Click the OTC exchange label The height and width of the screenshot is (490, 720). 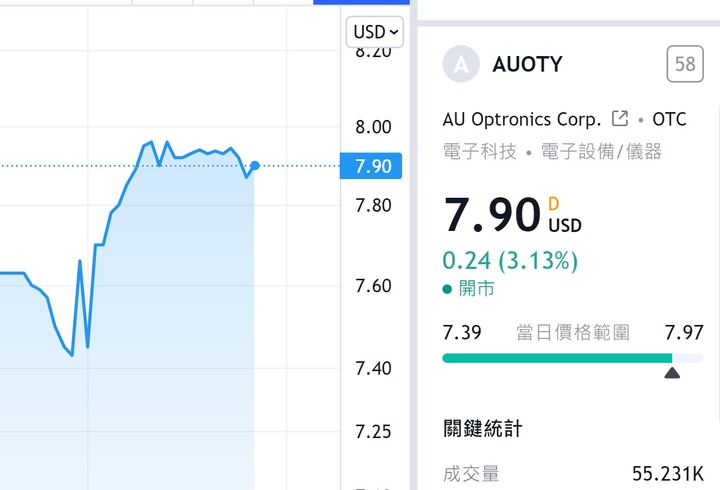pos(669,119)
